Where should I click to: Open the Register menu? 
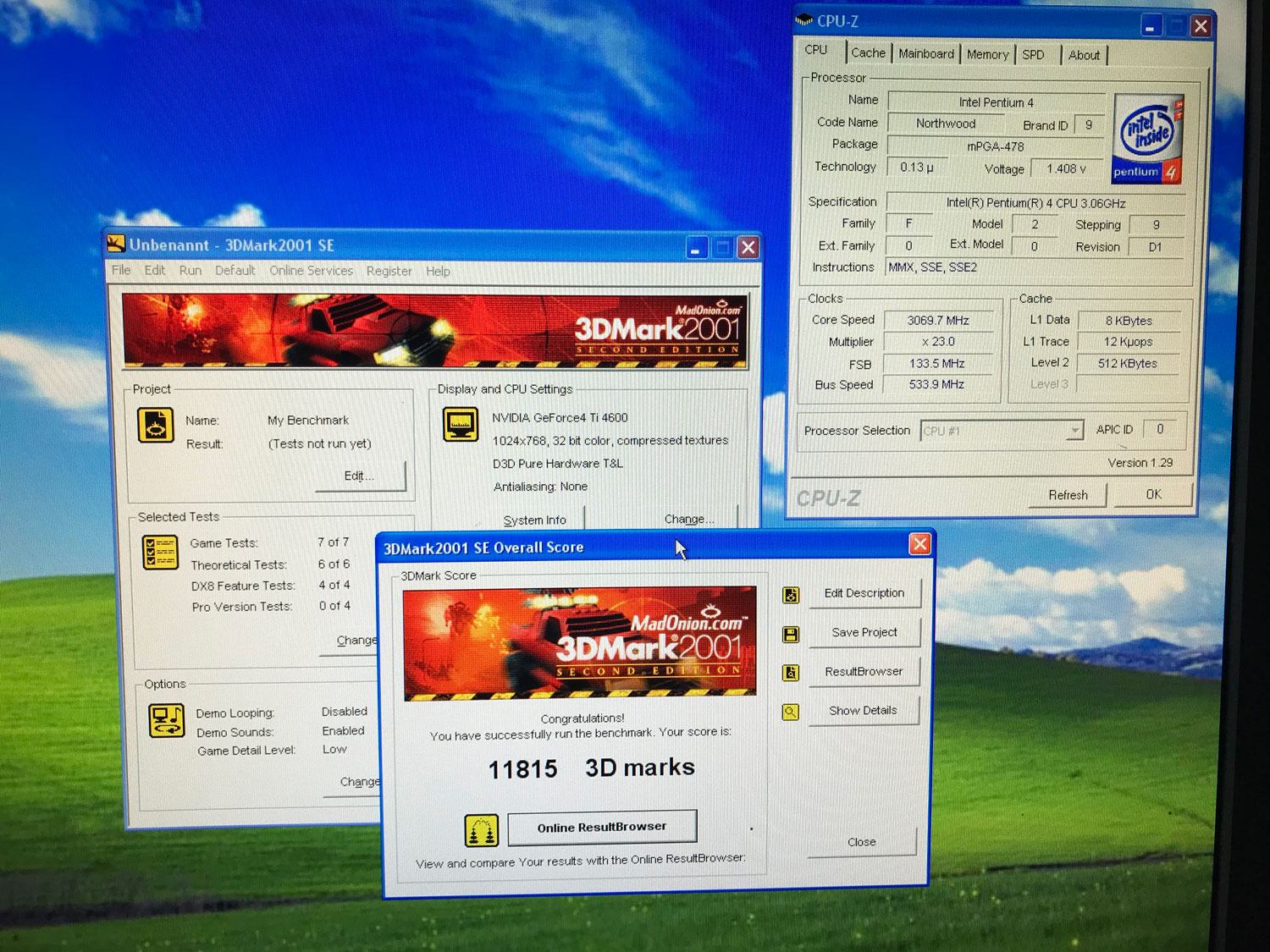pos(389,271)
